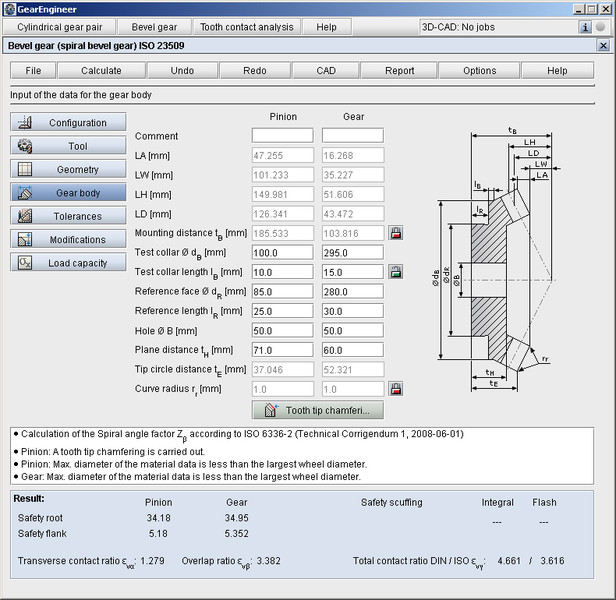Viewport: 616px width, 600px height.
Task: Unlock the Mounting distance lock
Action: click(x=396, y=233)
